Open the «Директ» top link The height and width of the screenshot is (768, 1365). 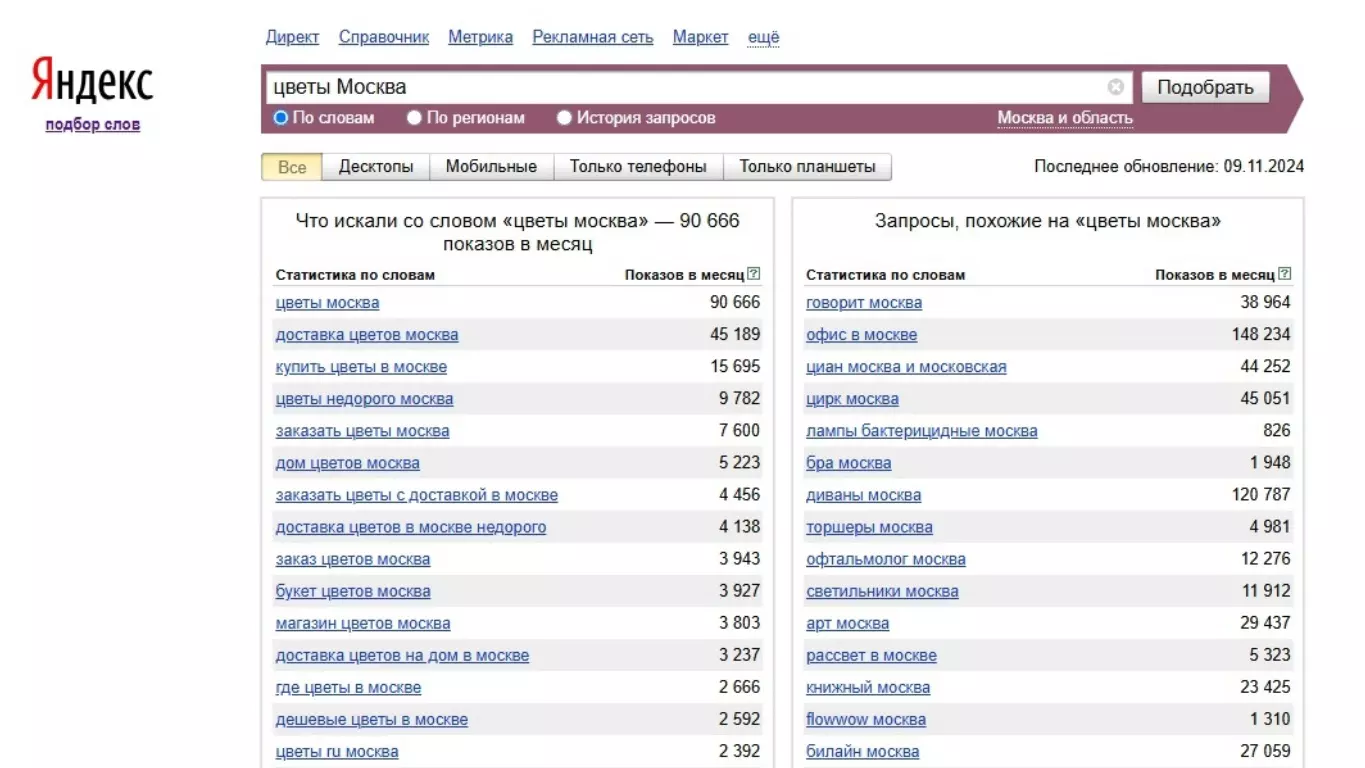pyautogui.click(x=292, y=37)
